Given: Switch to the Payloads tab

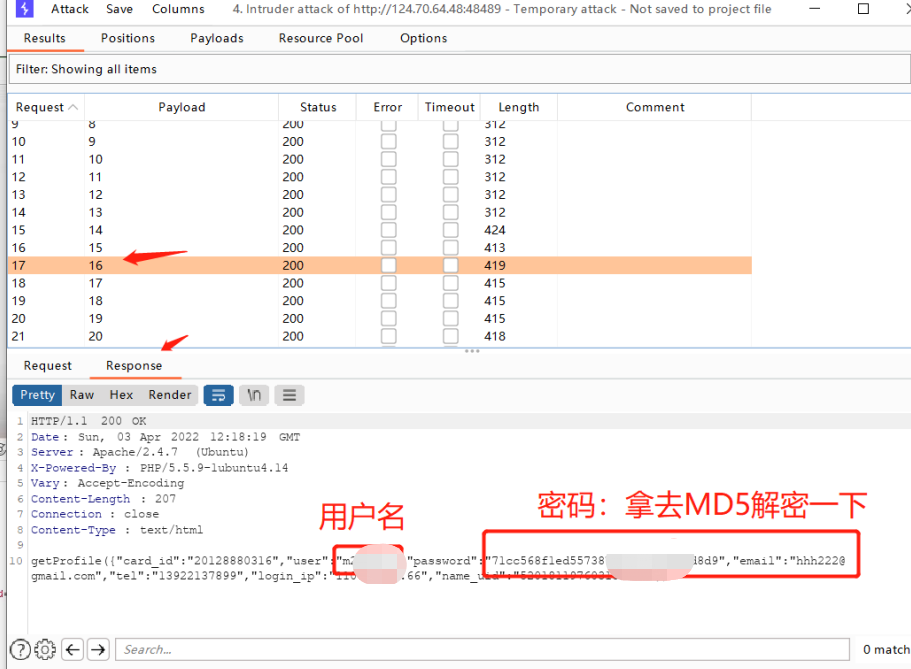Looking at the screenshot, I should (x=217, y=38).
